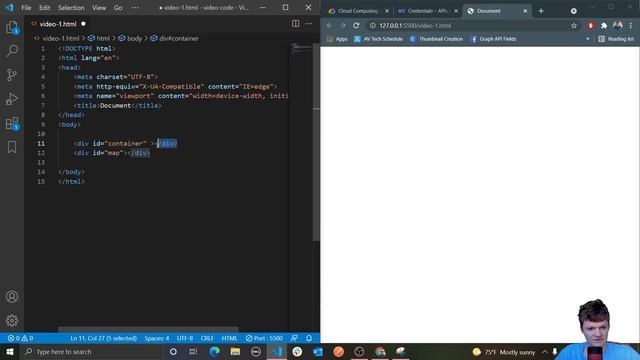Open the Explorer view in VS Code
The width and height of the screenshot is (640, 360).
12,27
